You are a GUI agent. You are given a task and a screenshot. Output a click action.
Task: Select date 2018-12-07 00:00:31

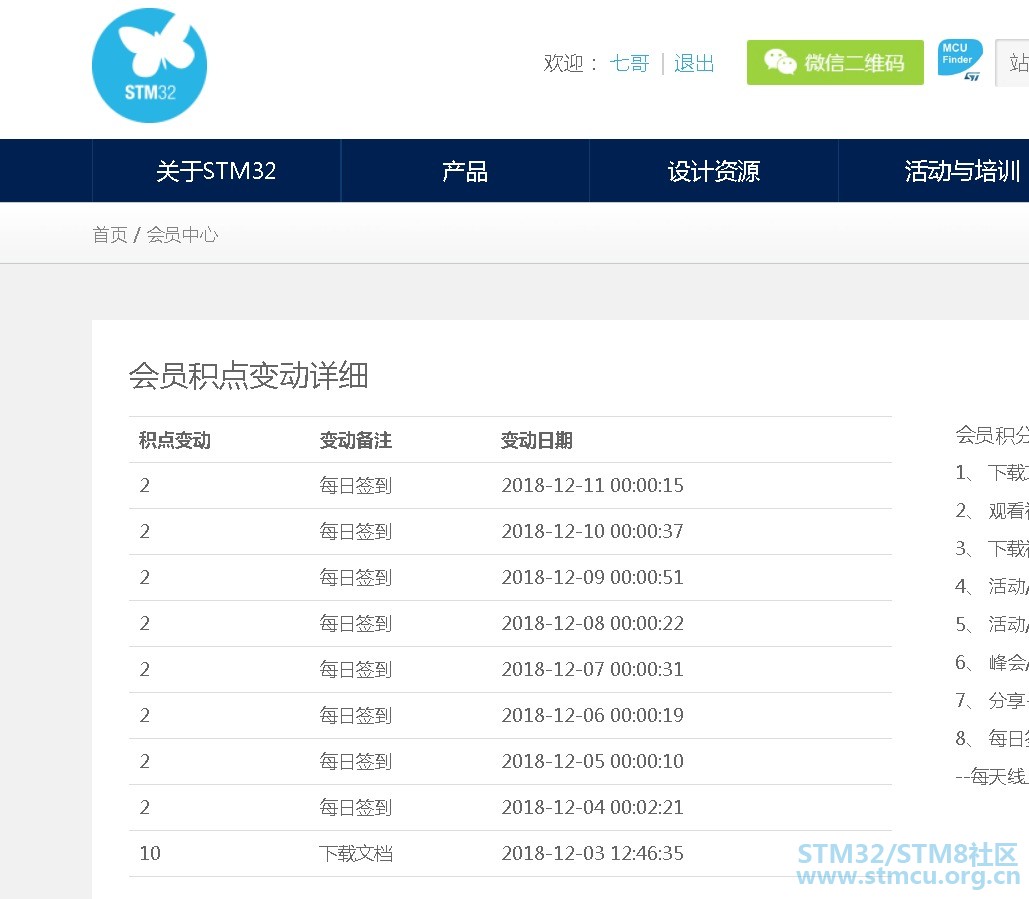pos(593,669)
